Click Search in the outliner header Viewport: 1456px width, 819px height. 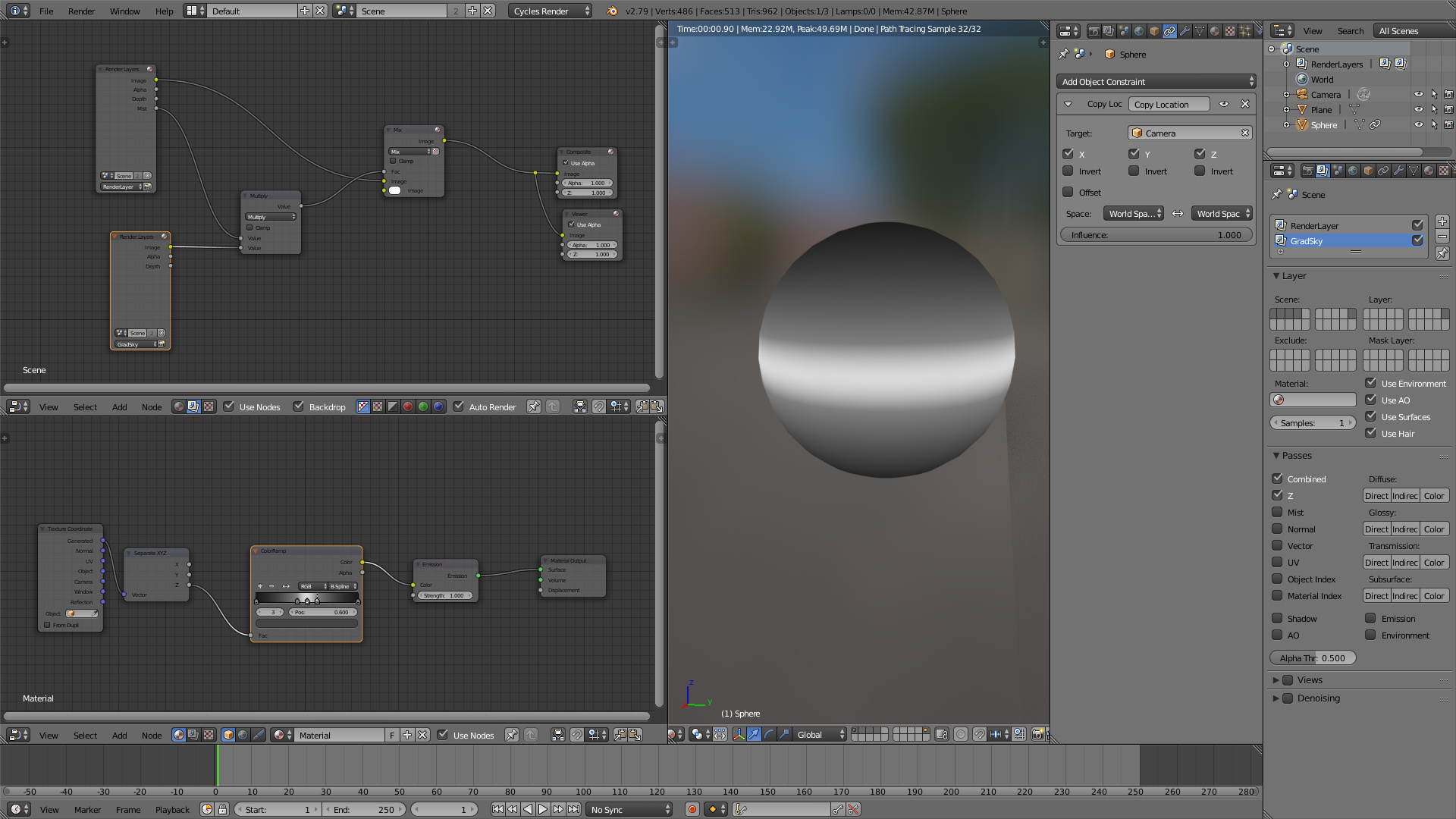[x=1350, y=30]
